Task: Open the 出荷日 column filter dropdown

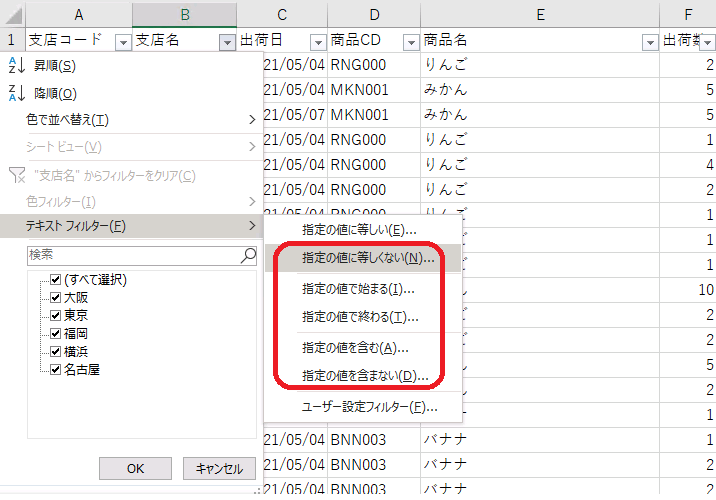Action: pyautogui.click(x=318, y=42)
